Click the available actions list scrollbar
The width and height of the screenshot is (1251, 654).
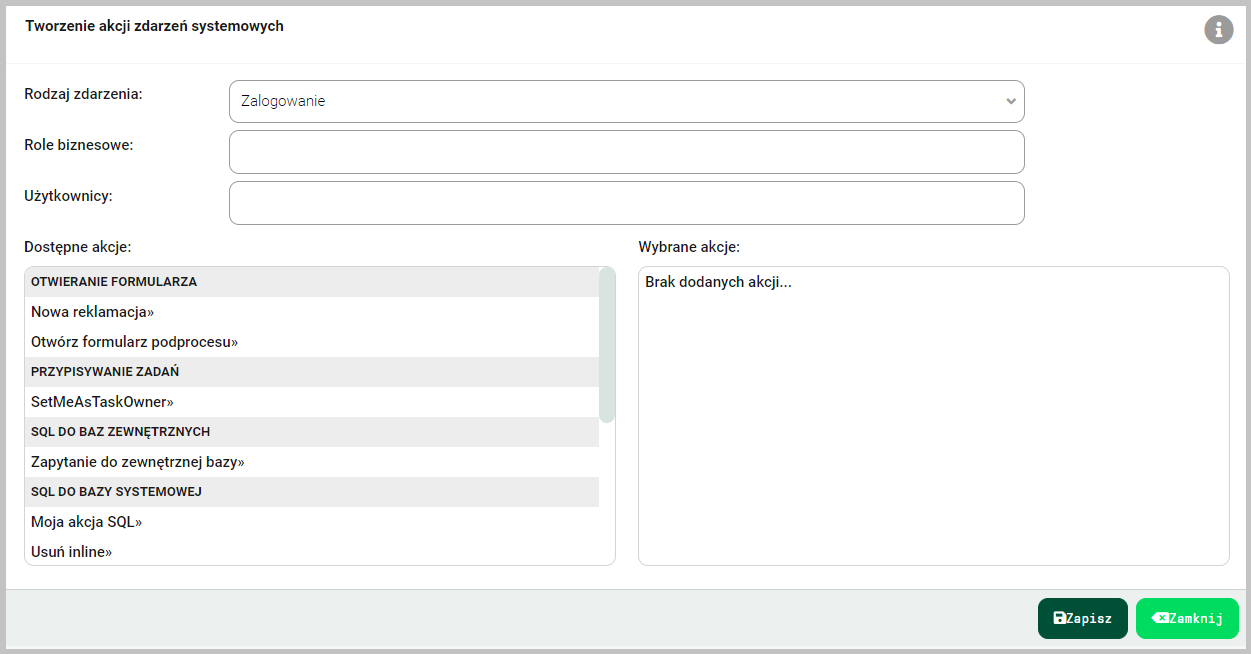(x=607, y=345)
